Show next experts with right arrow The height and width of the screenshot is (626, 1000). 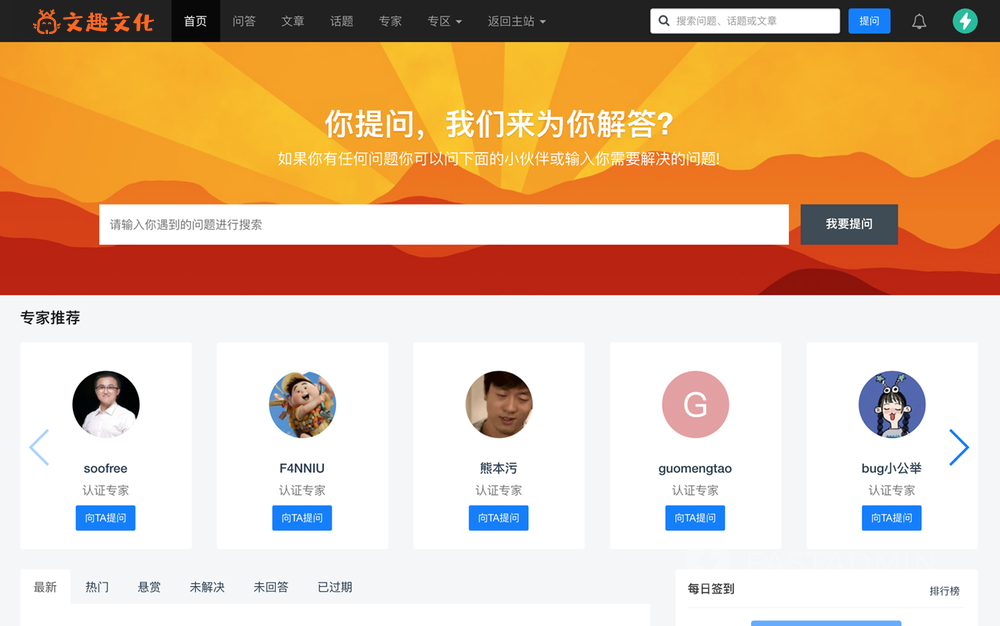coord(959,447)
